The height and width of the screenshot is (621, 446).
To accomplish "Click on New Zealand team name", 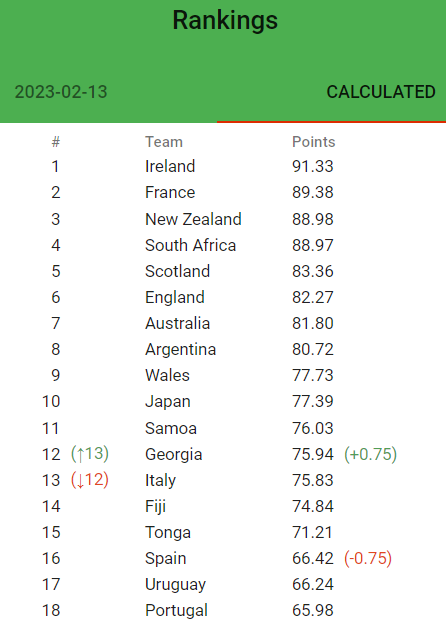I will [x=193, y=219].
